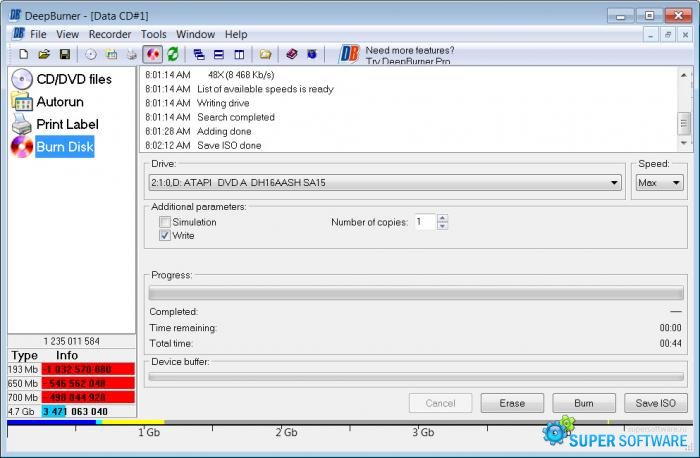This screenshot has height=458, width=700.
Task: Open CD/DVD files in sidebar
Action: (x=61, y=79)
